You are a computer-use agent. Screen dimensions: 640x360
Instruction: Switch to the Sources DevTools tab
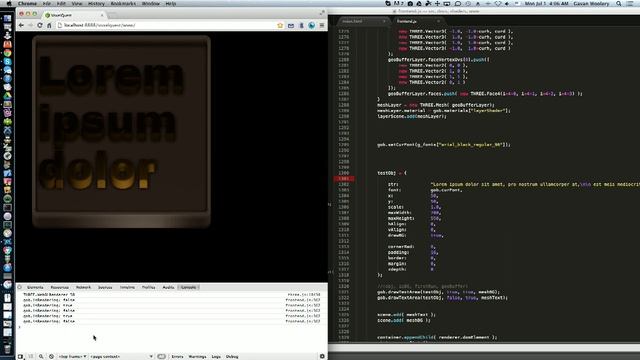point(105,287)
